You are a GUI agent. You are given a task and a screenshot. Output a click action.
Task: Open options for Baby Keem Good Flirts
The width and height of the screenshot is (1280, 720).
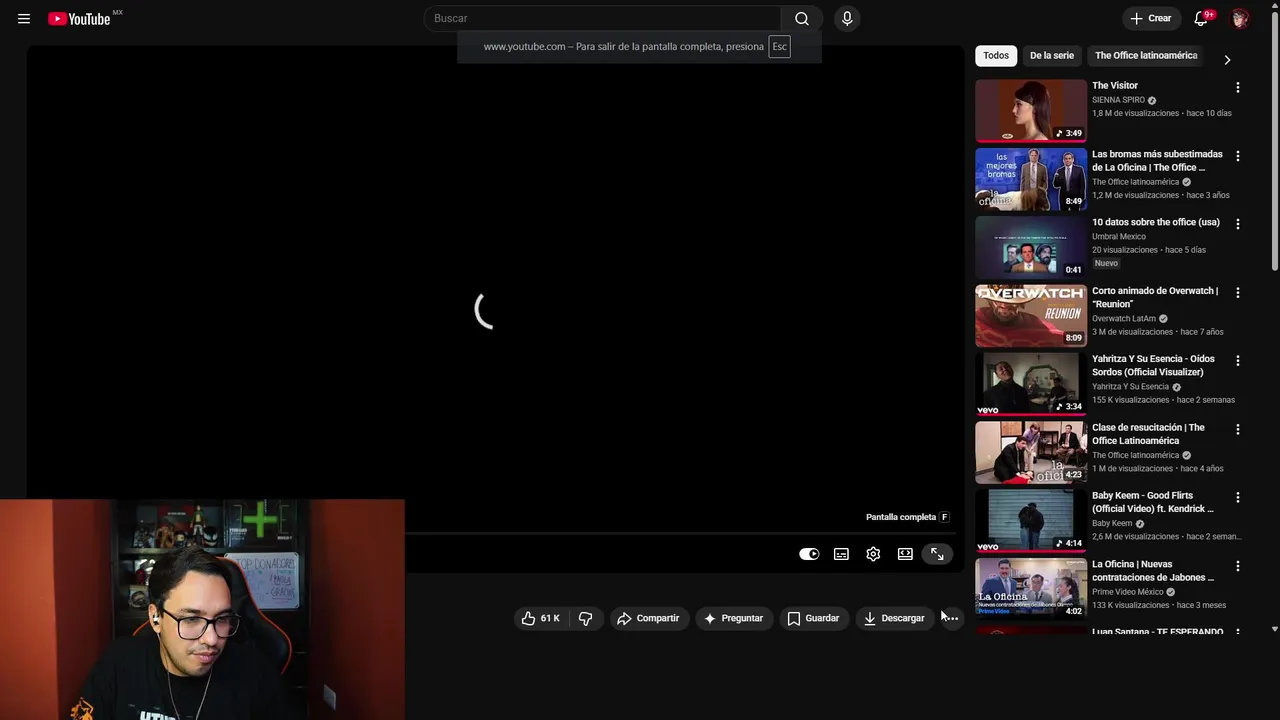[x=1238, y=497]
